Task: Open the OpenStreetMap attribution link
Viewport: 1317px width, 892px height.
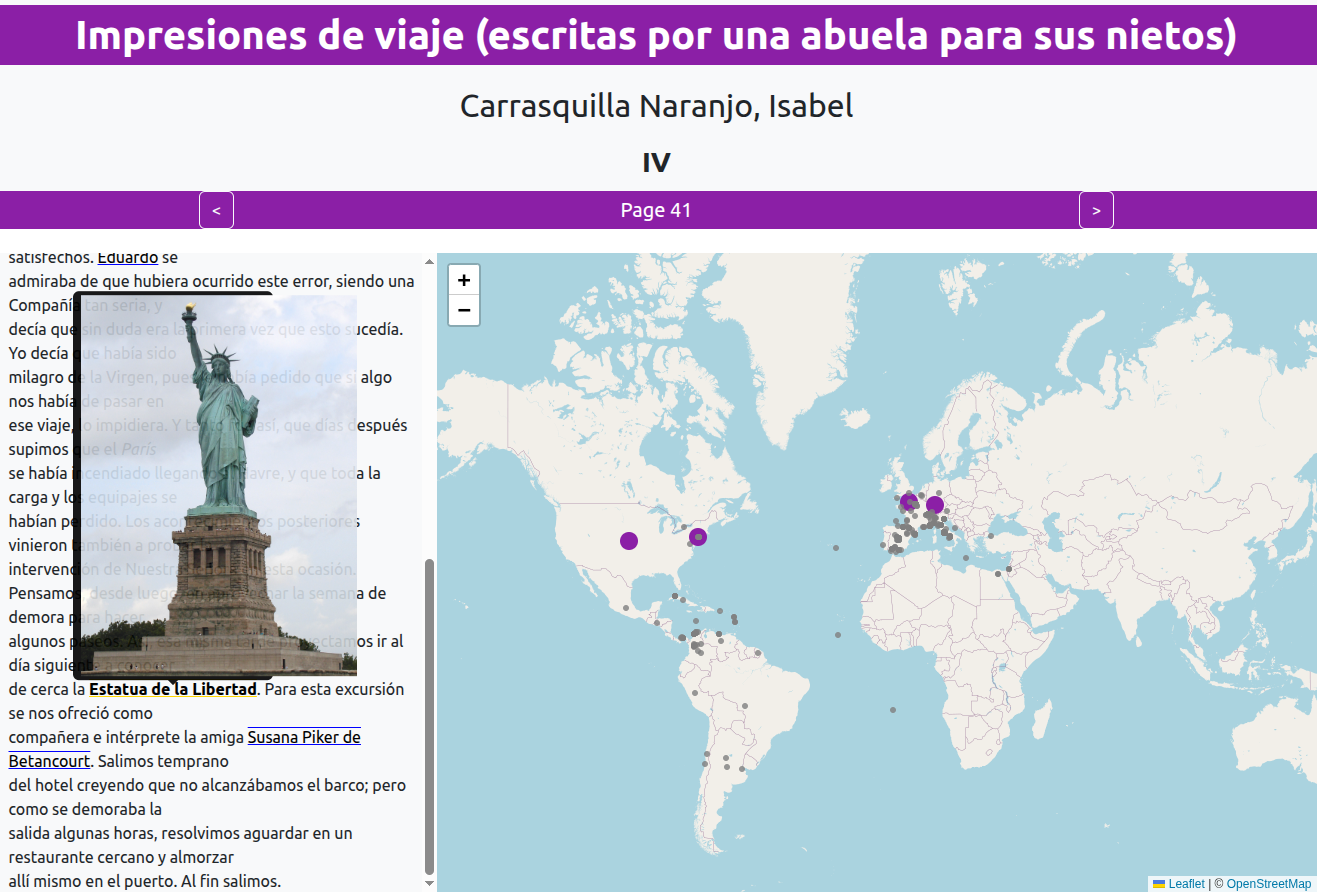Action: (x=1268, y=884)
